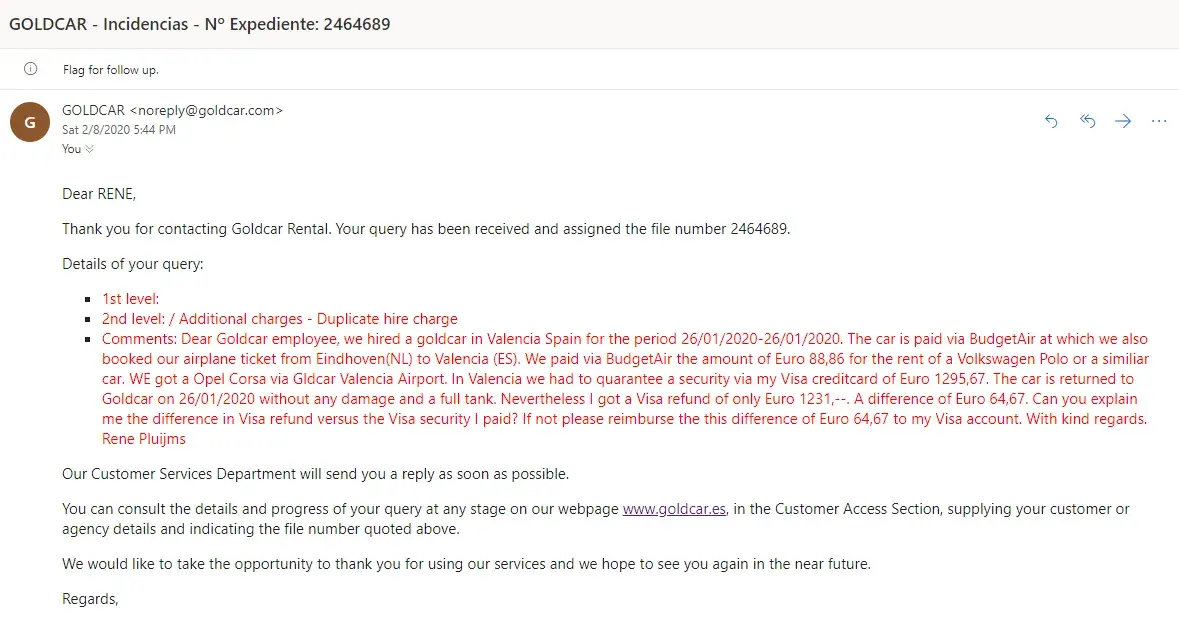Click the Dear RENE greeting line
The width and height of the screenshot is (1179, 624).
98,194
